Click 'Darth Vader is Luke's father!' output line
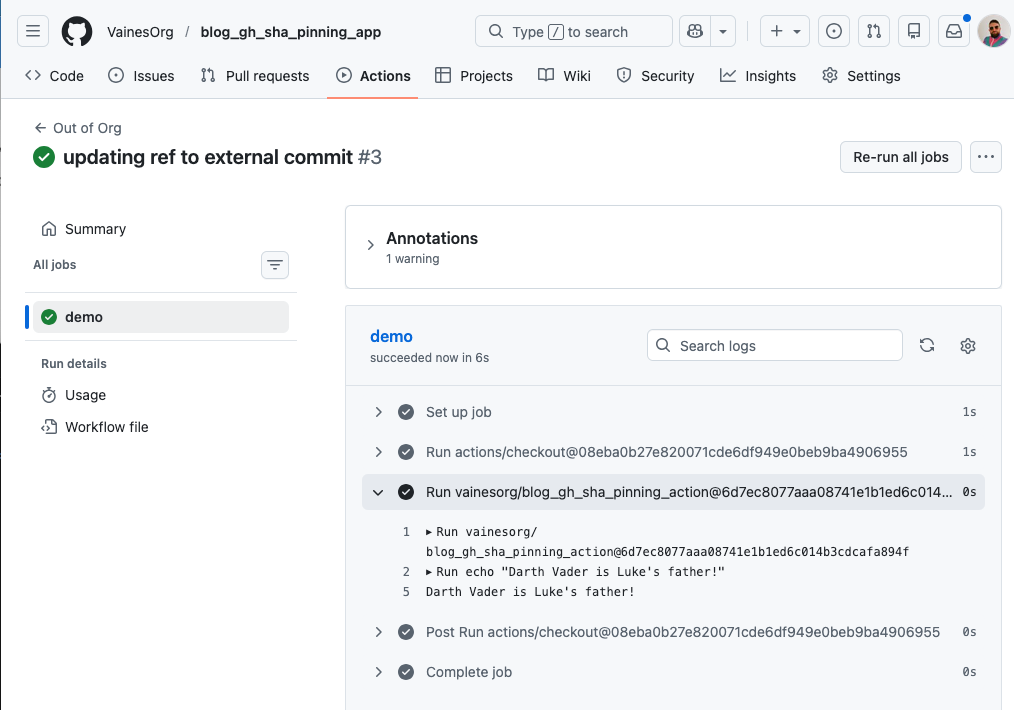 [530, 592]
